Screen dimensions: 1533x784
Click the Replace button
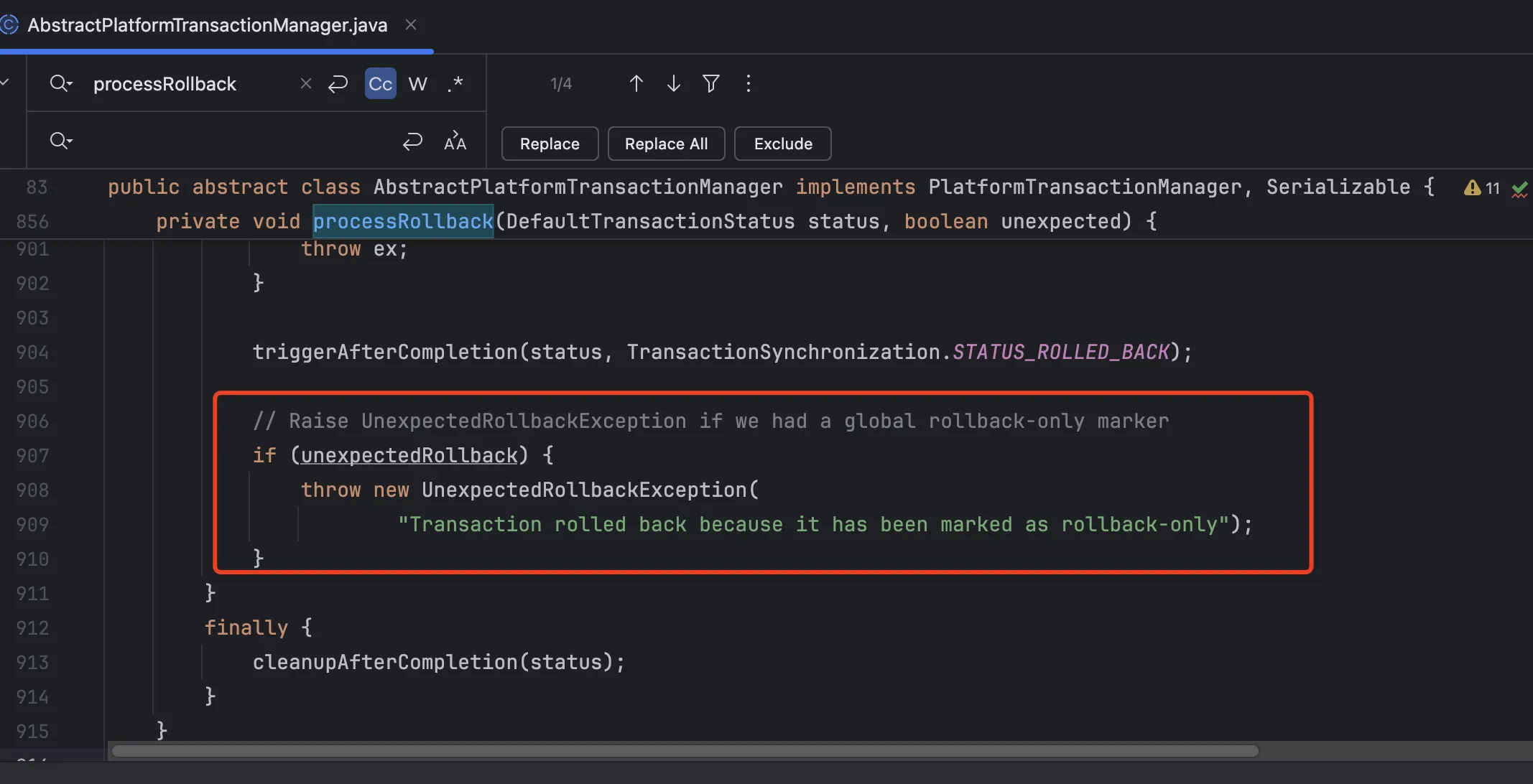point(550,144)
